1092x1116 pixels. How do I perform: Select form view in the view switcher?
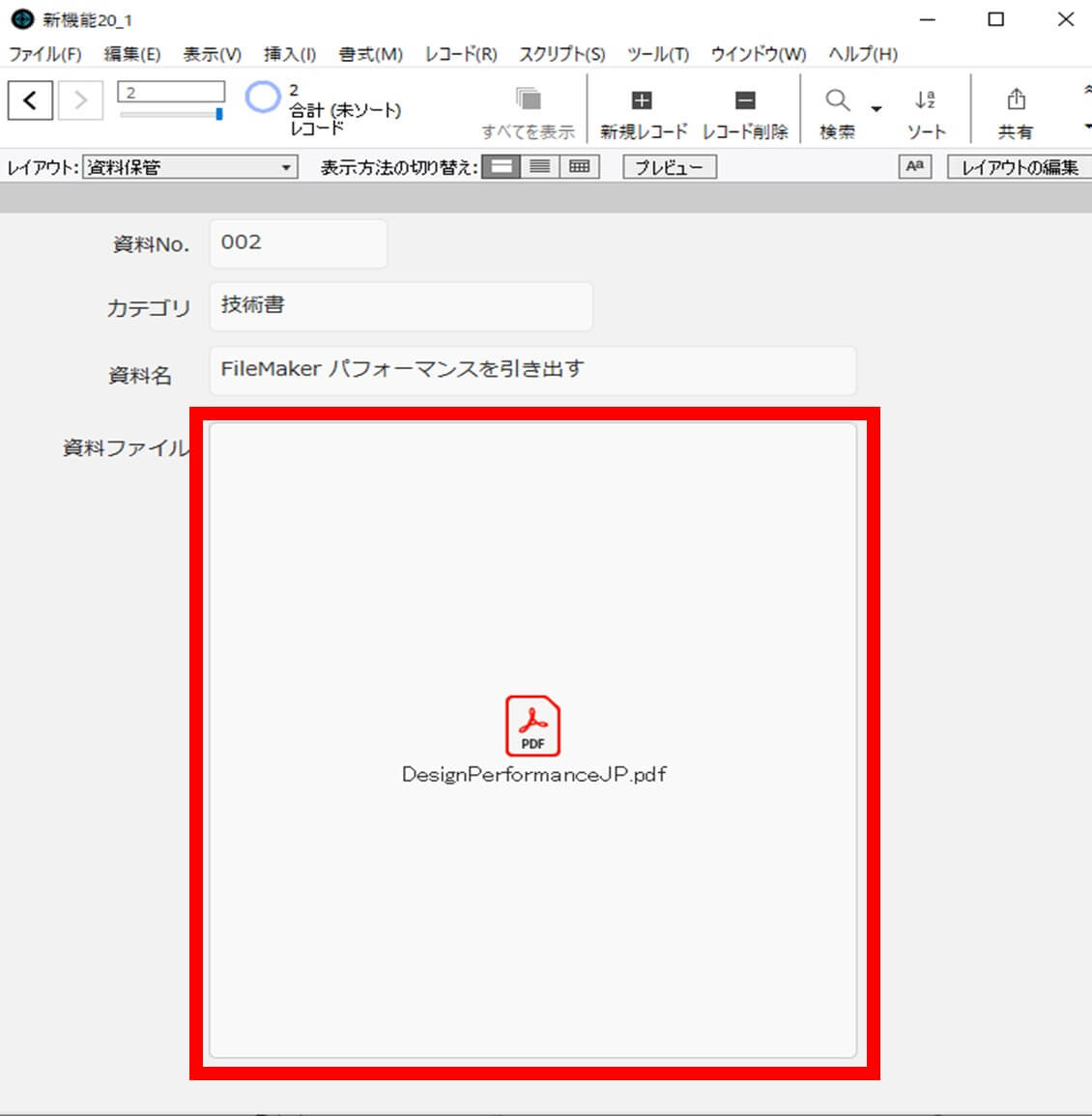click(503, 165)
